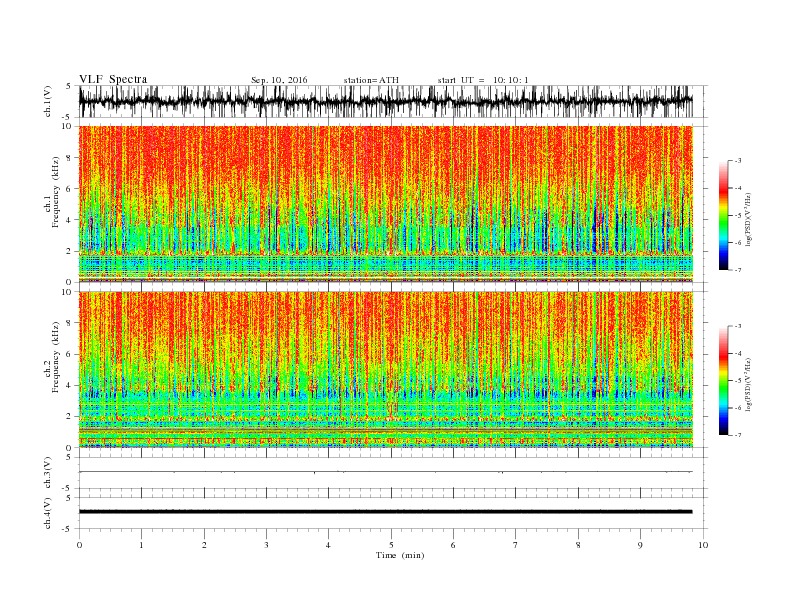Click the time axis tick label "1"

(x=141, y=545)
